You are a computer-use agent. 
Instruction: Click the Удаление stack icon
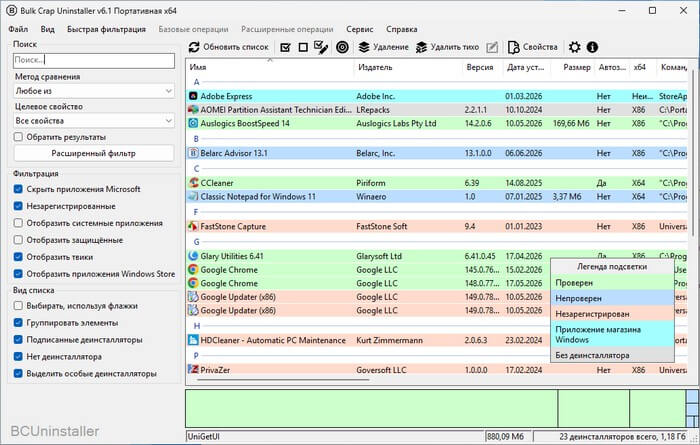pyautogui.click(x=364, y=47)
